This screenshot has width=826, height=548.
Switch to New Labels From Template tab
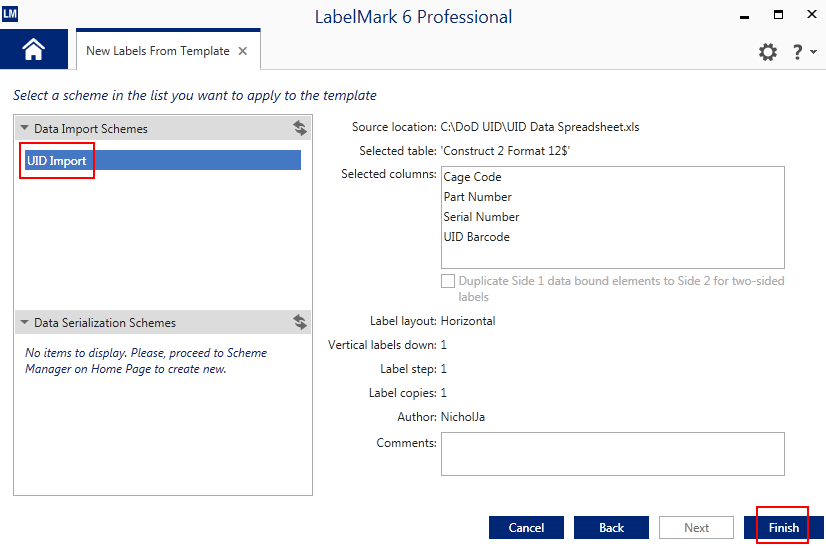[157, 51]
